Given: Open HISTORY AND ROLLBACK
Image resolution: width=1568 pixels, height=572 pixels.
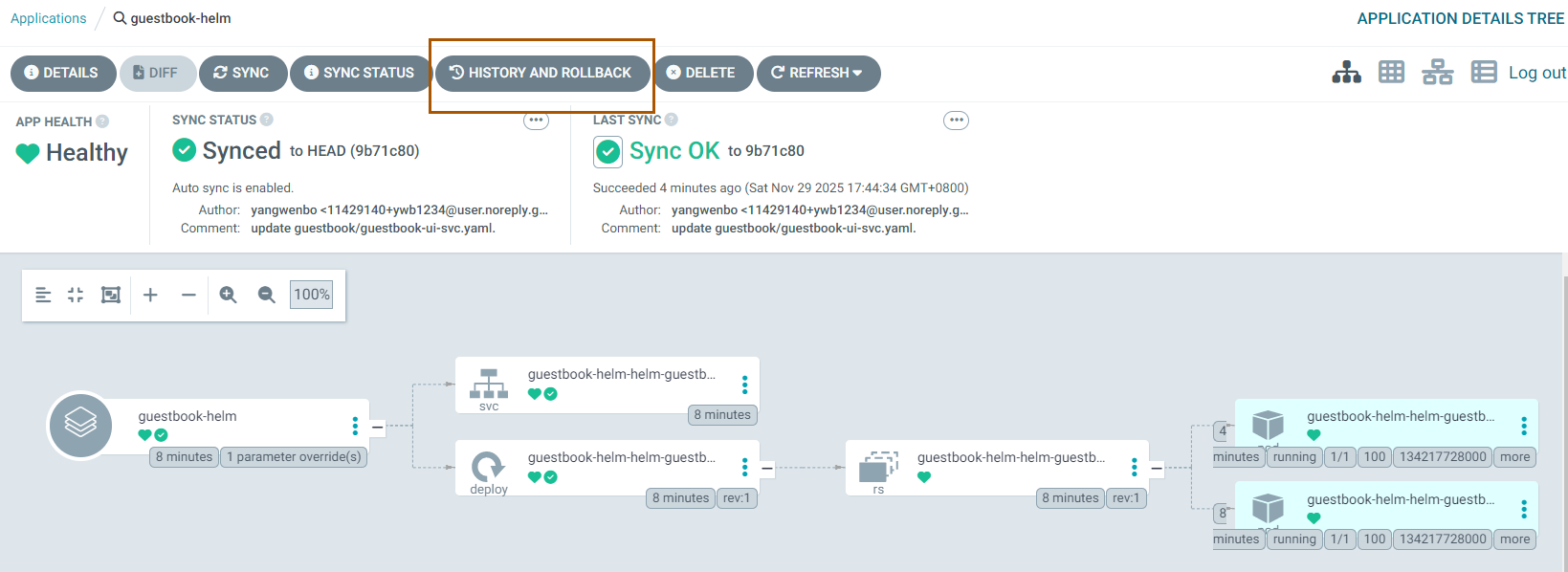Looking at the screenshot, I should click(x=541, y=73).
